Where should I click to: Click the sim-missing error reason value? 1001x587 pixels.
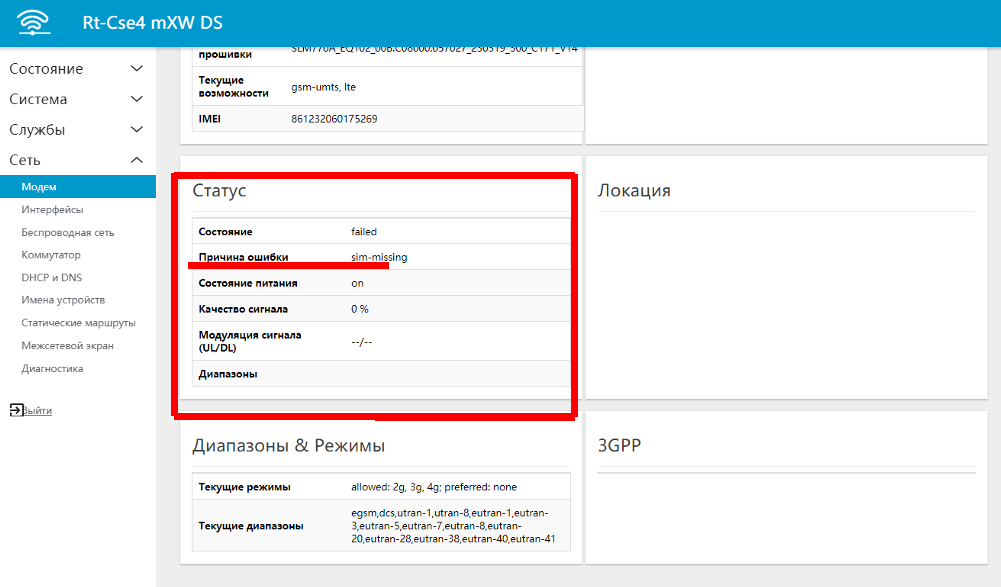[379, 257]
